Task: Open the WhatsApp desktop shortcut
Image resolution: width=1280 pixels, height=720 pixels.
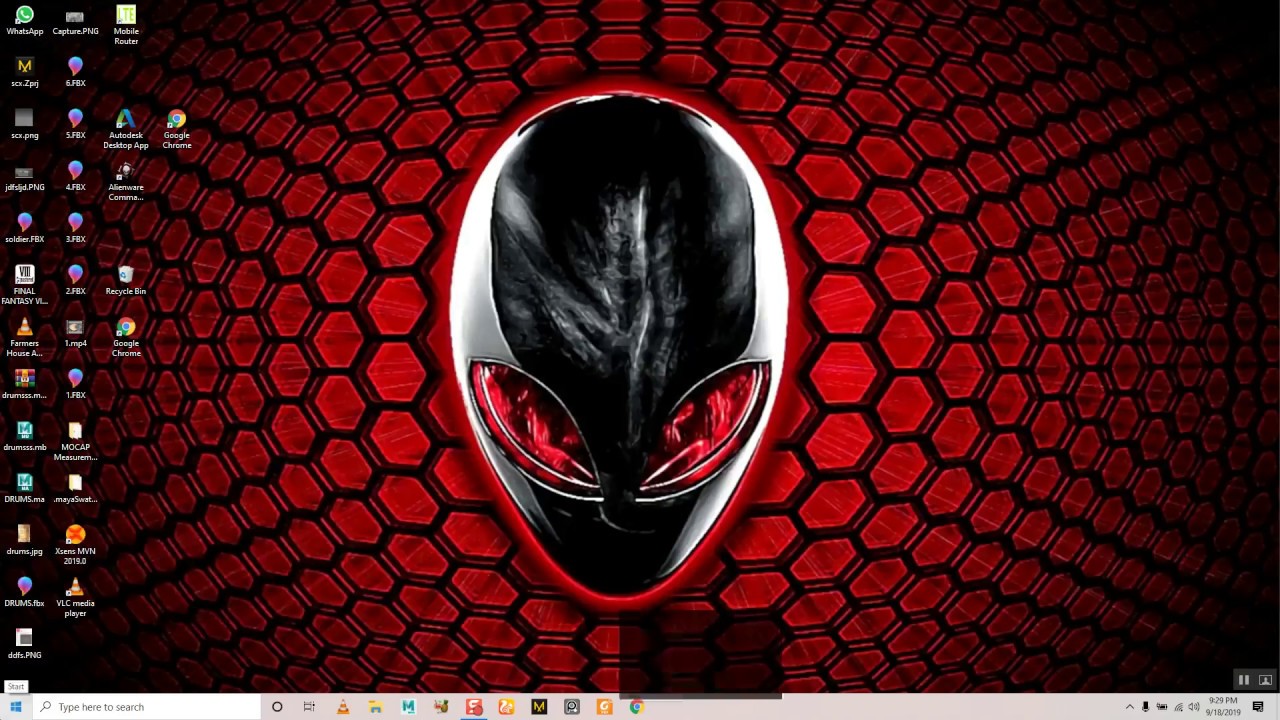Action: pos(25,21)
